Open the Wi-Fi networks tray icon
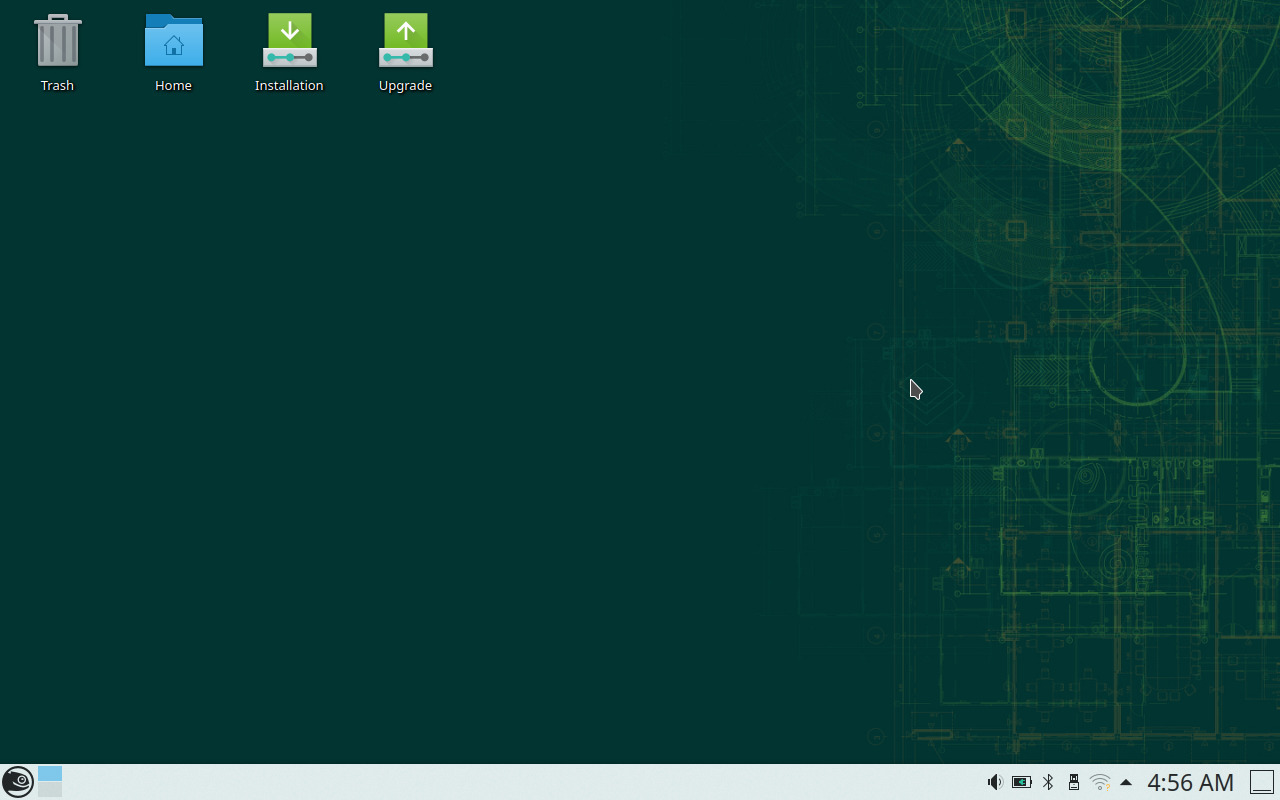The width and height of the screenshot is (1280, 800). (x=1100, y=782)
